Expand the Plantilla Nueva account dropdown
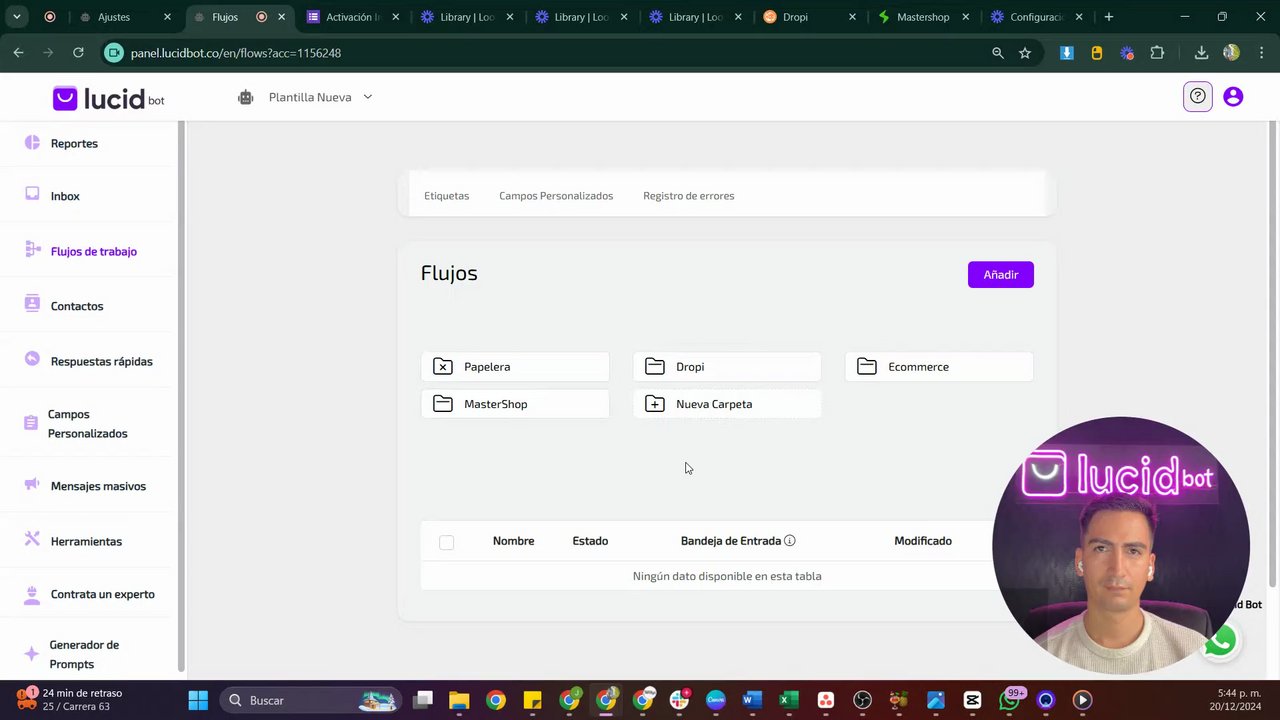 tap(367, 97)
